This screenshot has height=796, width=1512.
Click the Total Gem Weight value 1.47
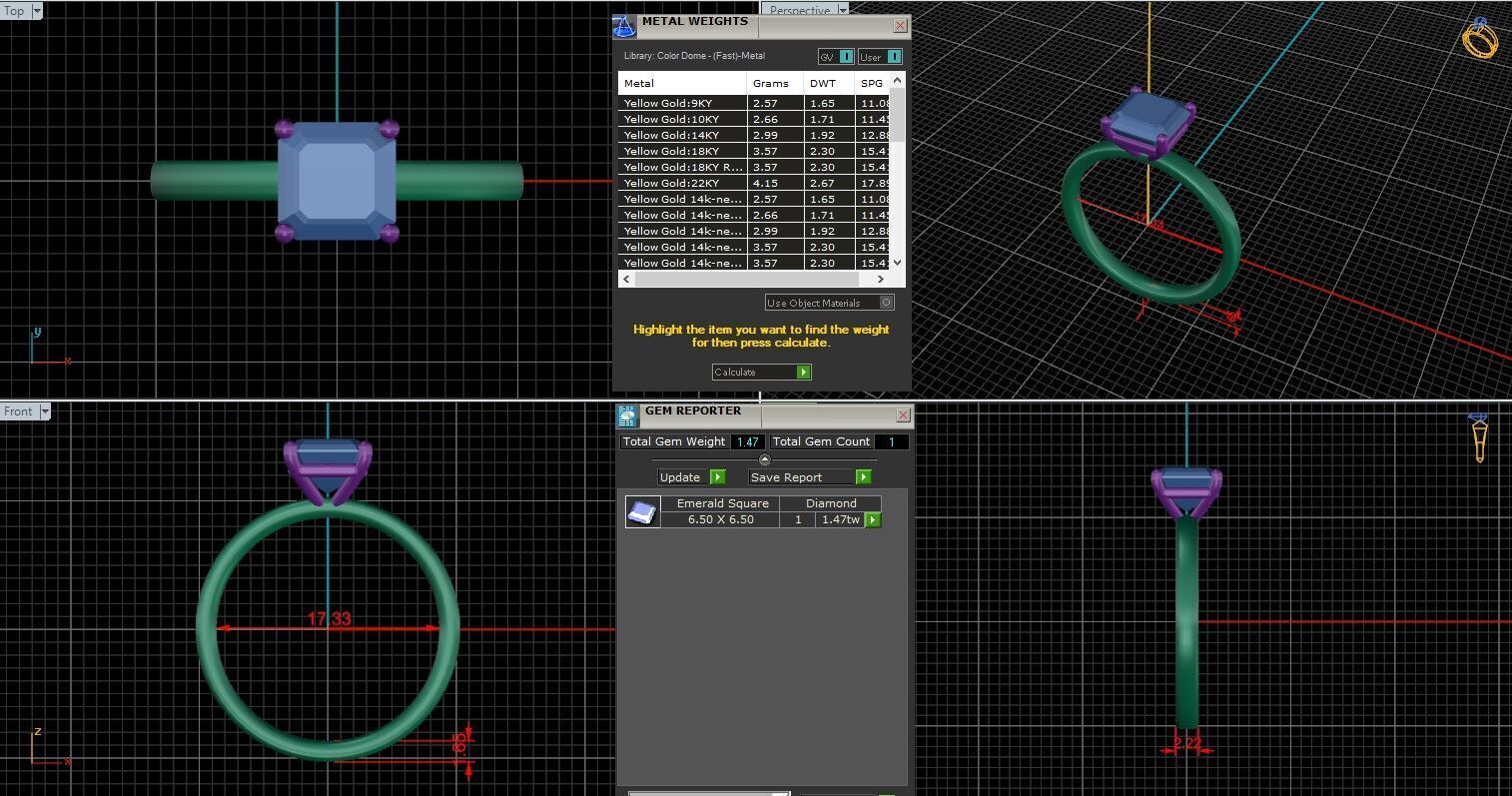point(747,441)
